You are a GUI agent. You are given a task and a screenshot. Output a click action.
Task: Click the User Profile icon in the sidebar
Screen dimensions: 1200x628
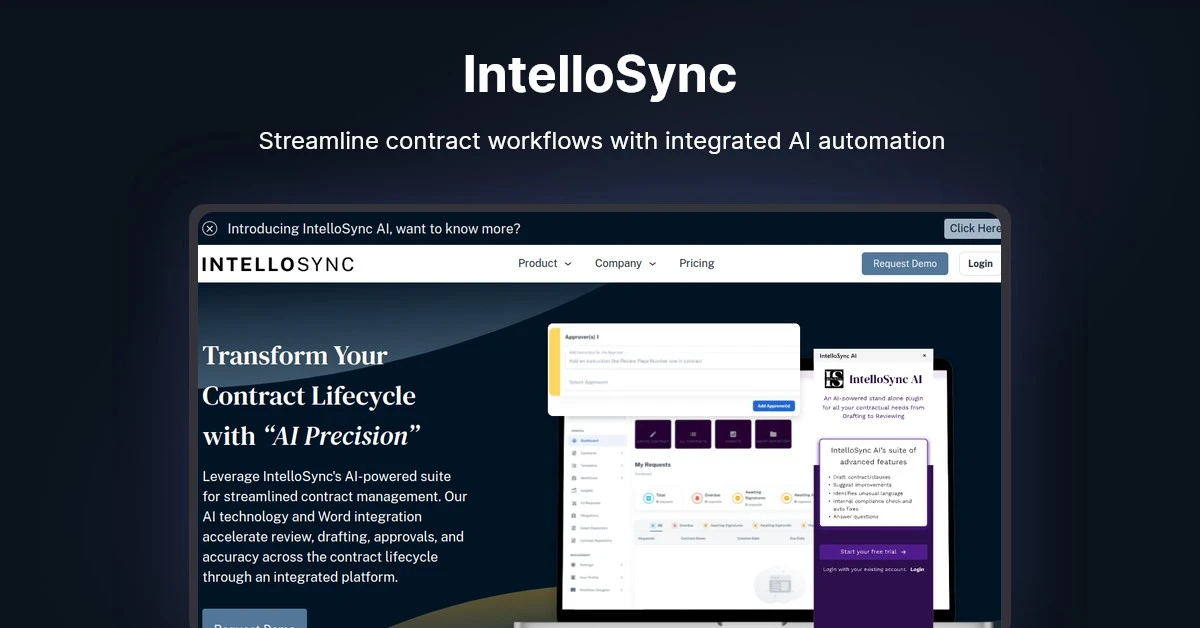click(x=572, y=577)
